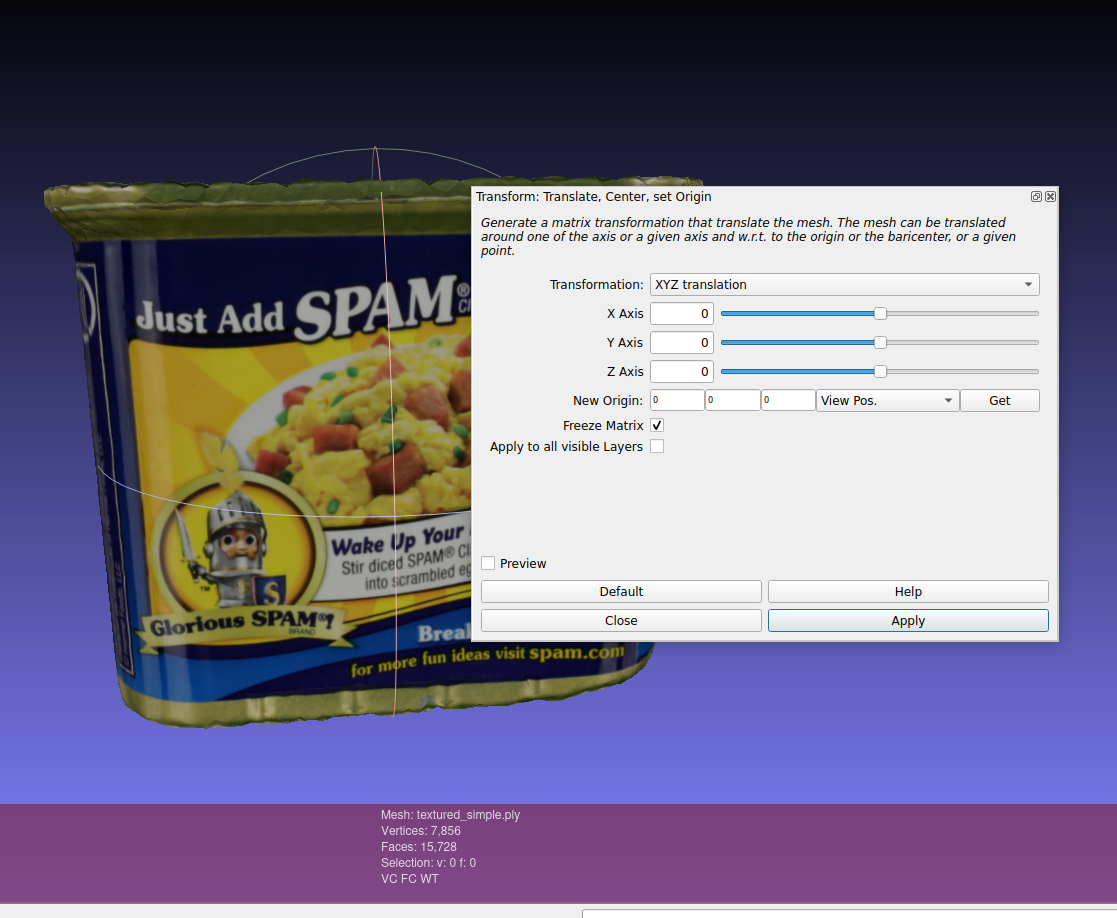This screenshot has height=918, width=1117.
Task: Select the X Axis value field showing 0
Action: tap(681, 313)
